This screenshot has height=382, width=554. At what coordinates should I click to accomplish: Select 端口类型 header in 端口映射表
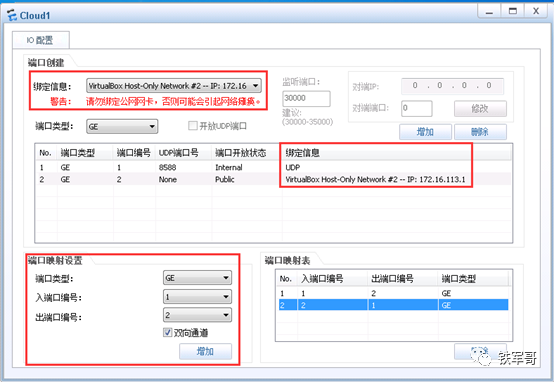click(x=473, y=278)
